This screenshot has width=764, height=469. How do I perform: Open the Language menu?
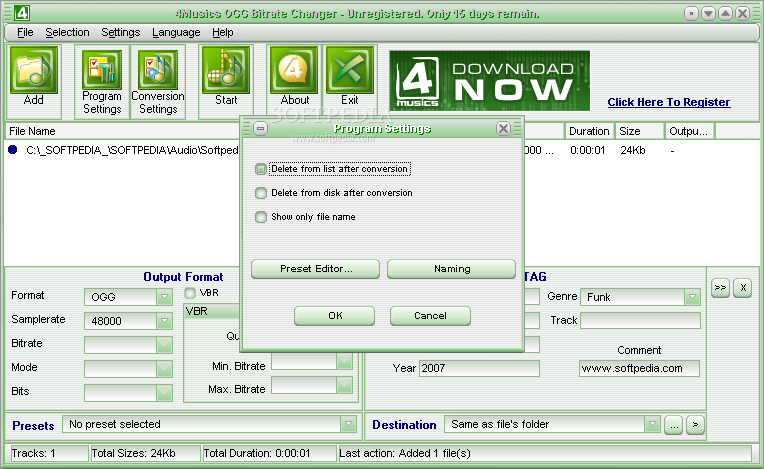click(x=176, y=32)
